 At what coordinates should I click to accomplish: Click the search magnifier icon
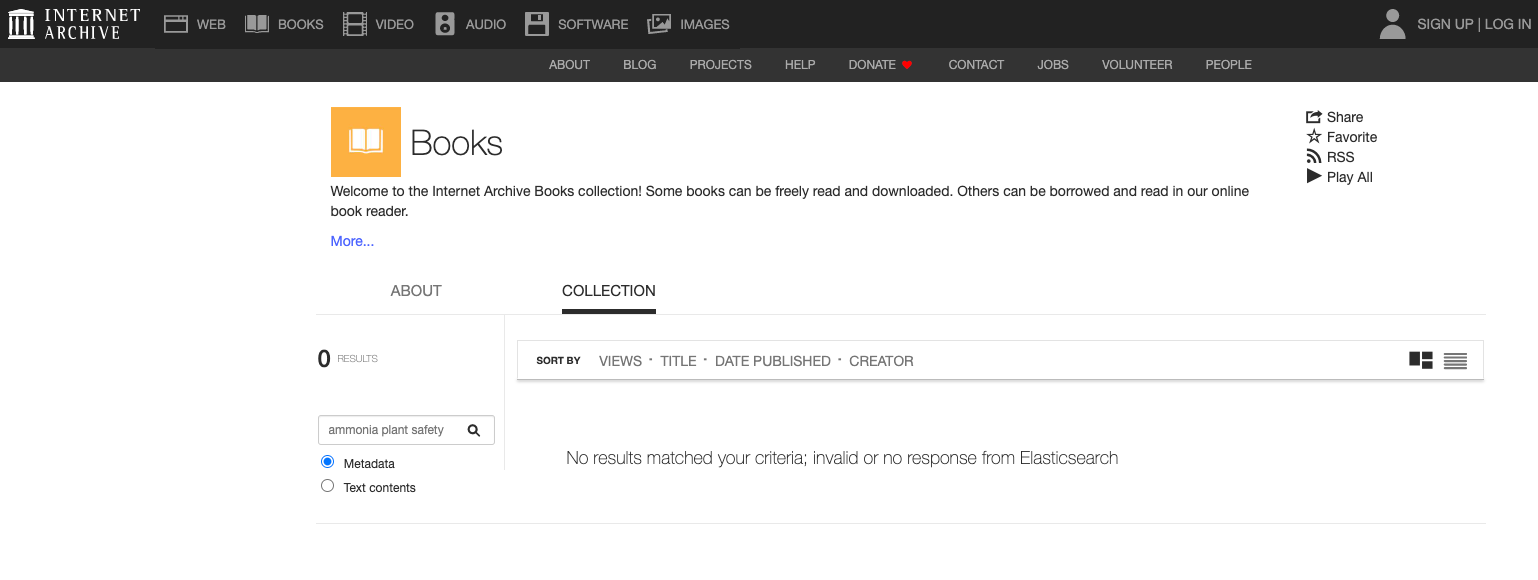click(474, 430)
